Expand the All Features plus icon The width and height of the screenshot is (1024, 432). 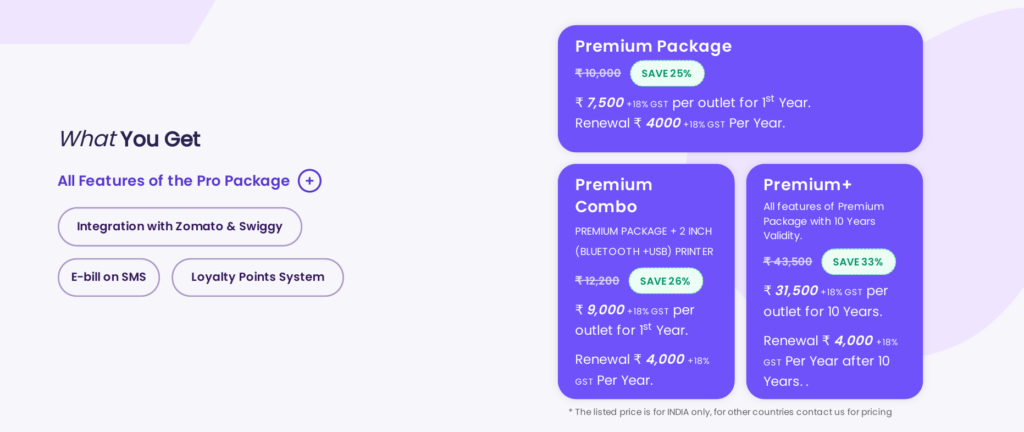(310, 181)
